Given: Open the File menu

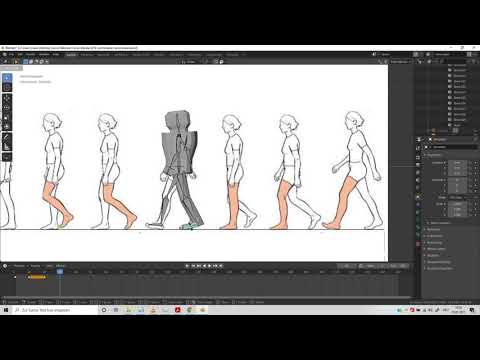Looking at the screenshot, I should (11, 54).
